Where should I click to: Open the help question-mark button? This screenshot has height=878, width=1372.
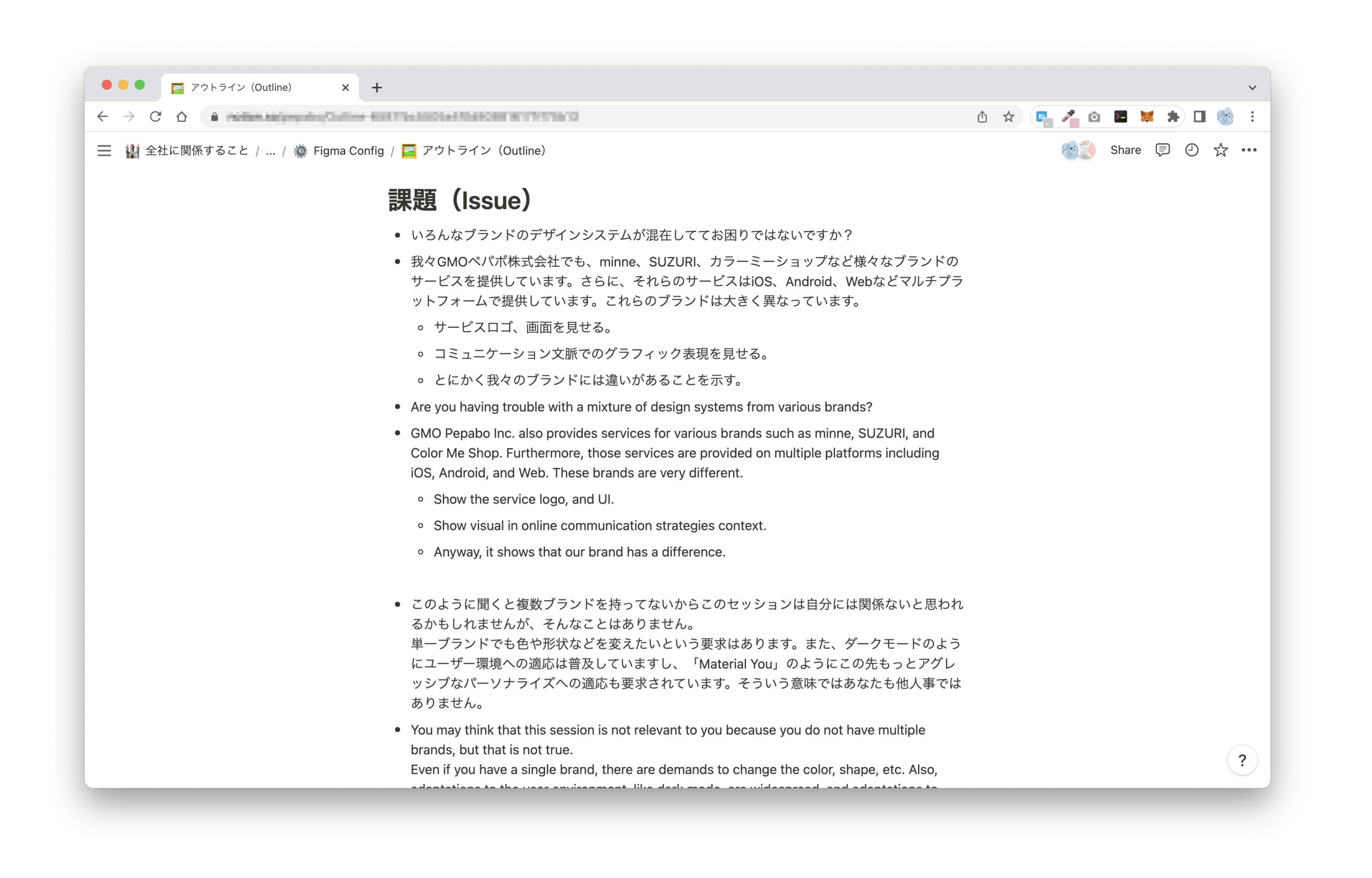[x=1242, y=760]
